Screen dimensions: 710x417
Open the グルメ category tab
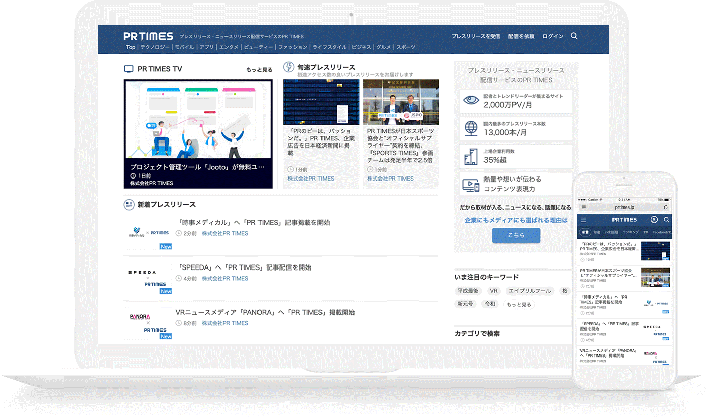tap(384, 47)
